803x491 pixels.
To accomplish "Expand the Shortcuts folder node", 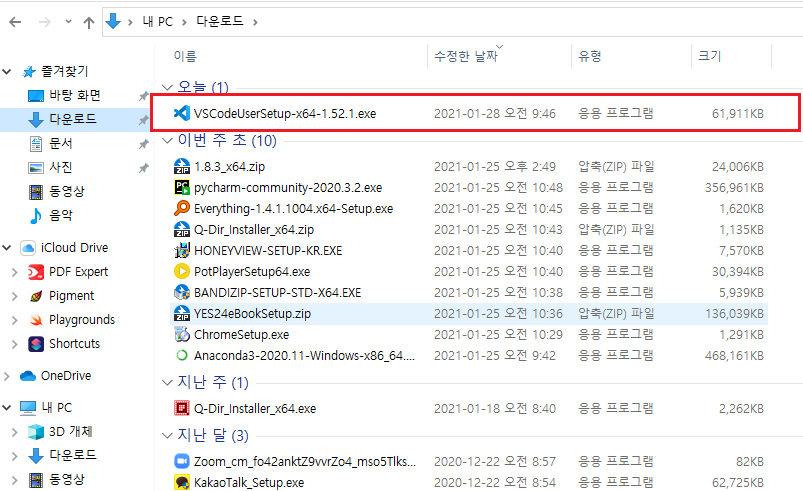I will coord(15,344).
